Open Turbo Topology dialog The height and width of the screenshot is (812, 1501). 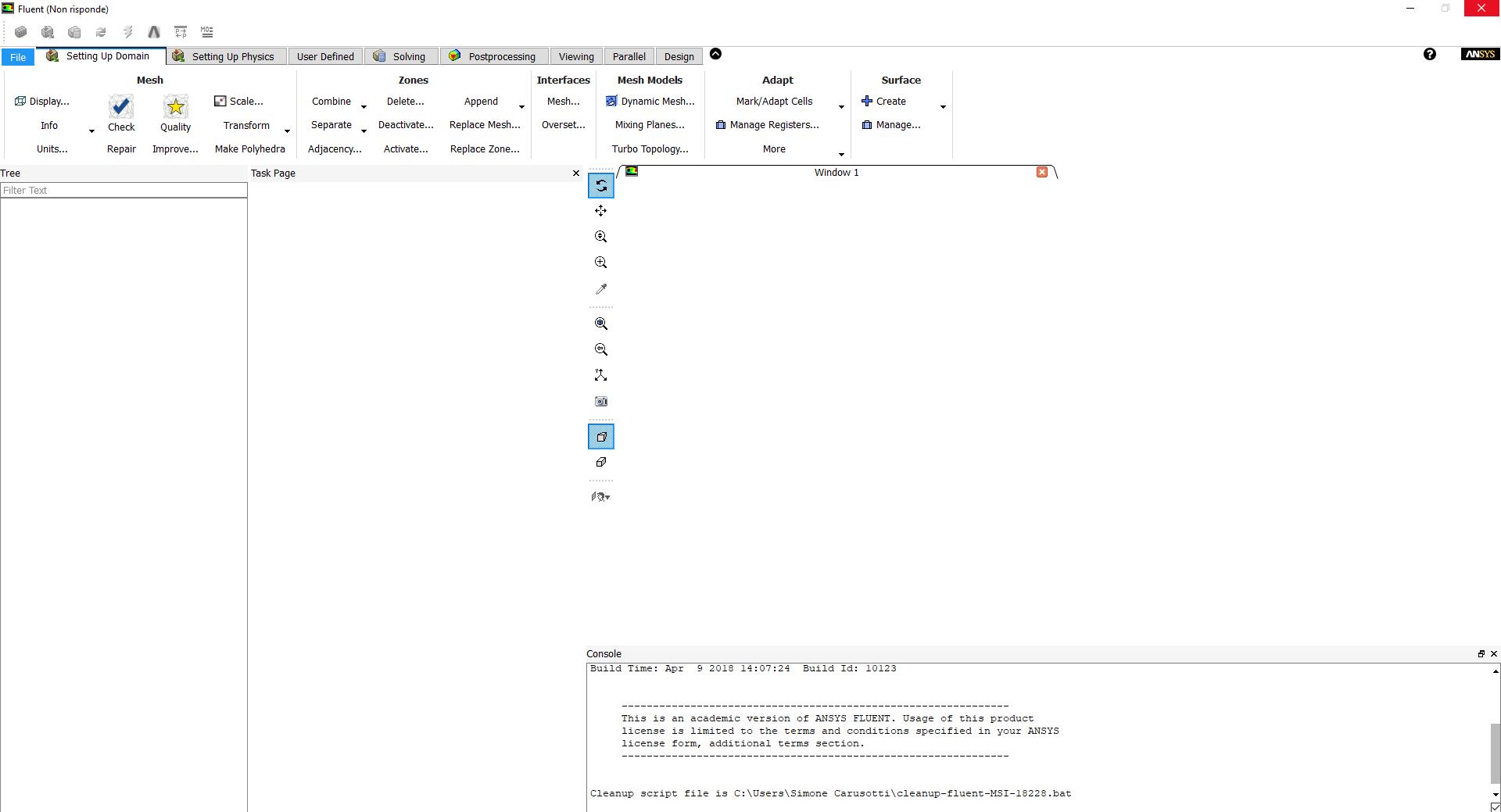tap(650, 149)
